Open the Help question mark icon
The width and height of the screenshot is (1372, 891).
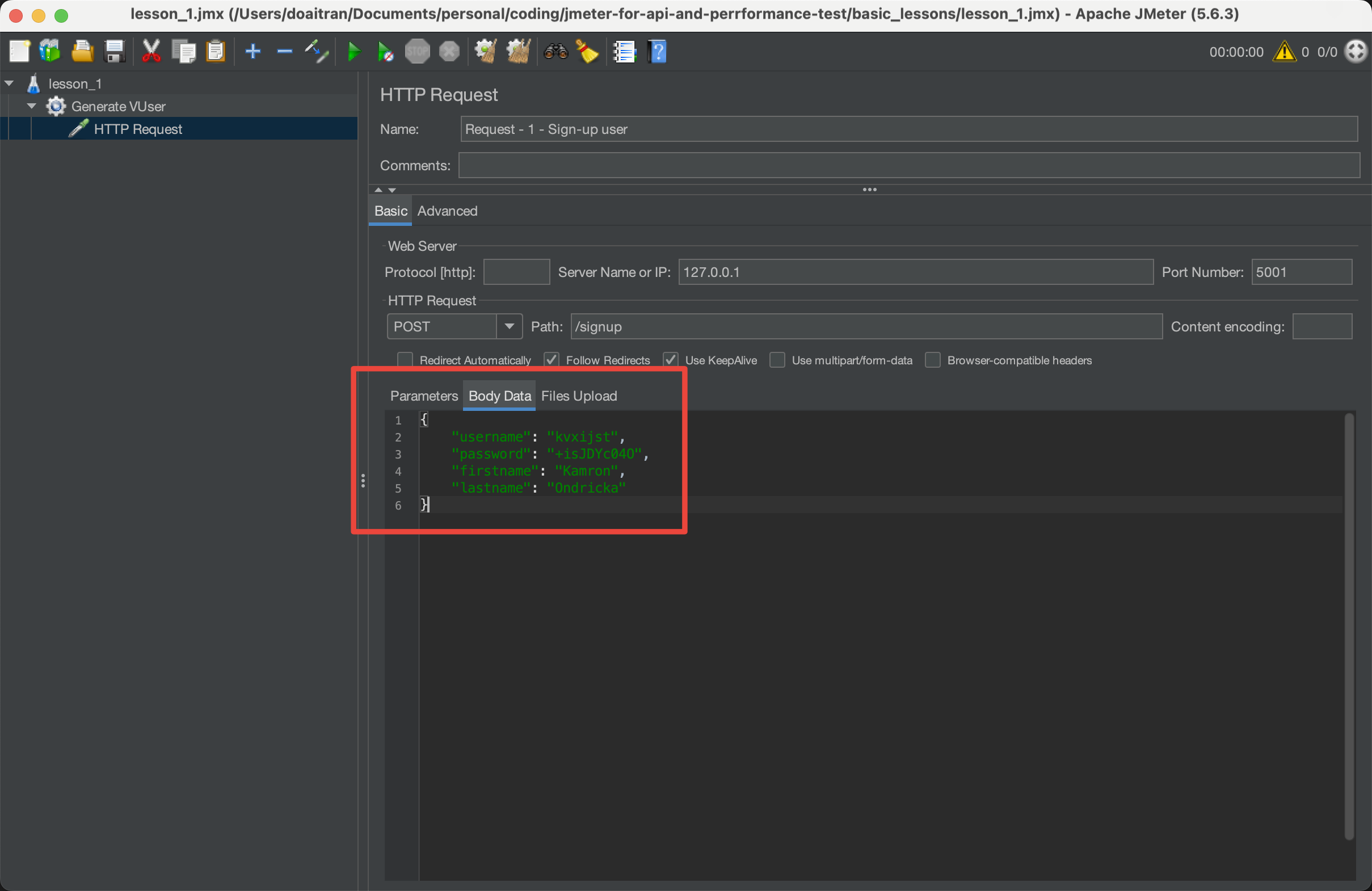(x=657, y=51)
